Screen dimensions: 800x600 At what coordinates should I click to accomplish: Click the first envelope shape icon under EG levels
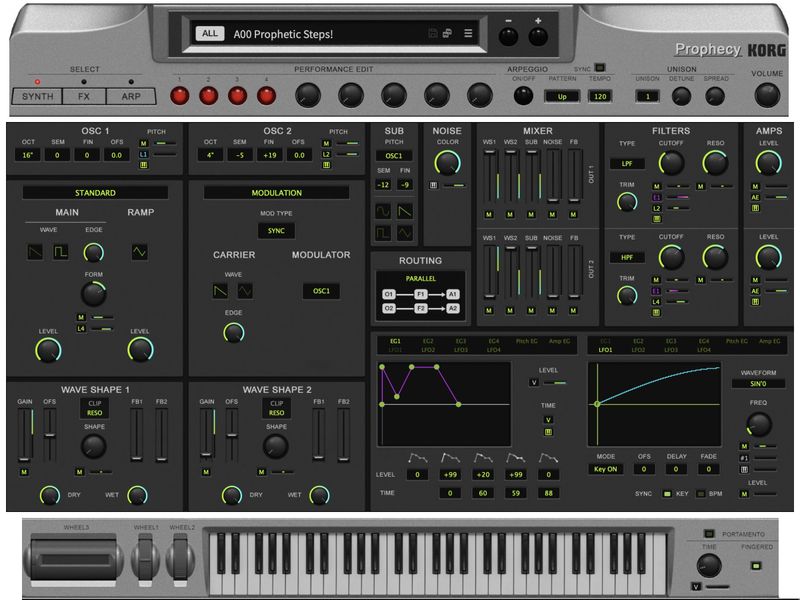[419, 457]
